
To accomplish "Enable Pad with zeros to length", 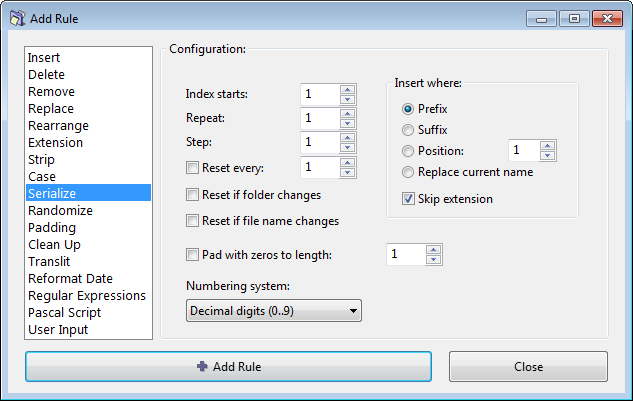I will pyautogui.click(x=192, y=255).
